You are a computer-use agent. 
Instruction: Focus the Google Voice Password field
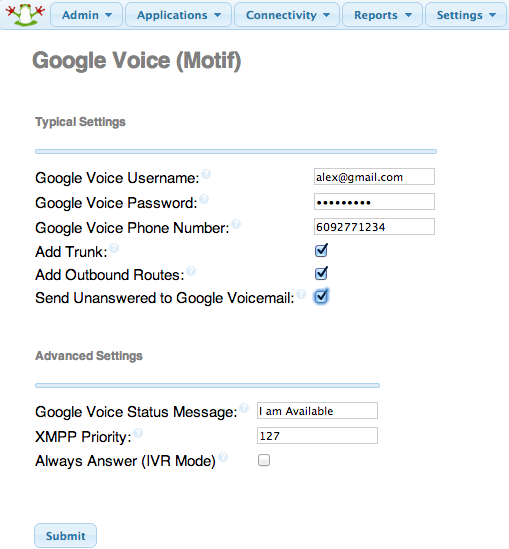(374, 202)
